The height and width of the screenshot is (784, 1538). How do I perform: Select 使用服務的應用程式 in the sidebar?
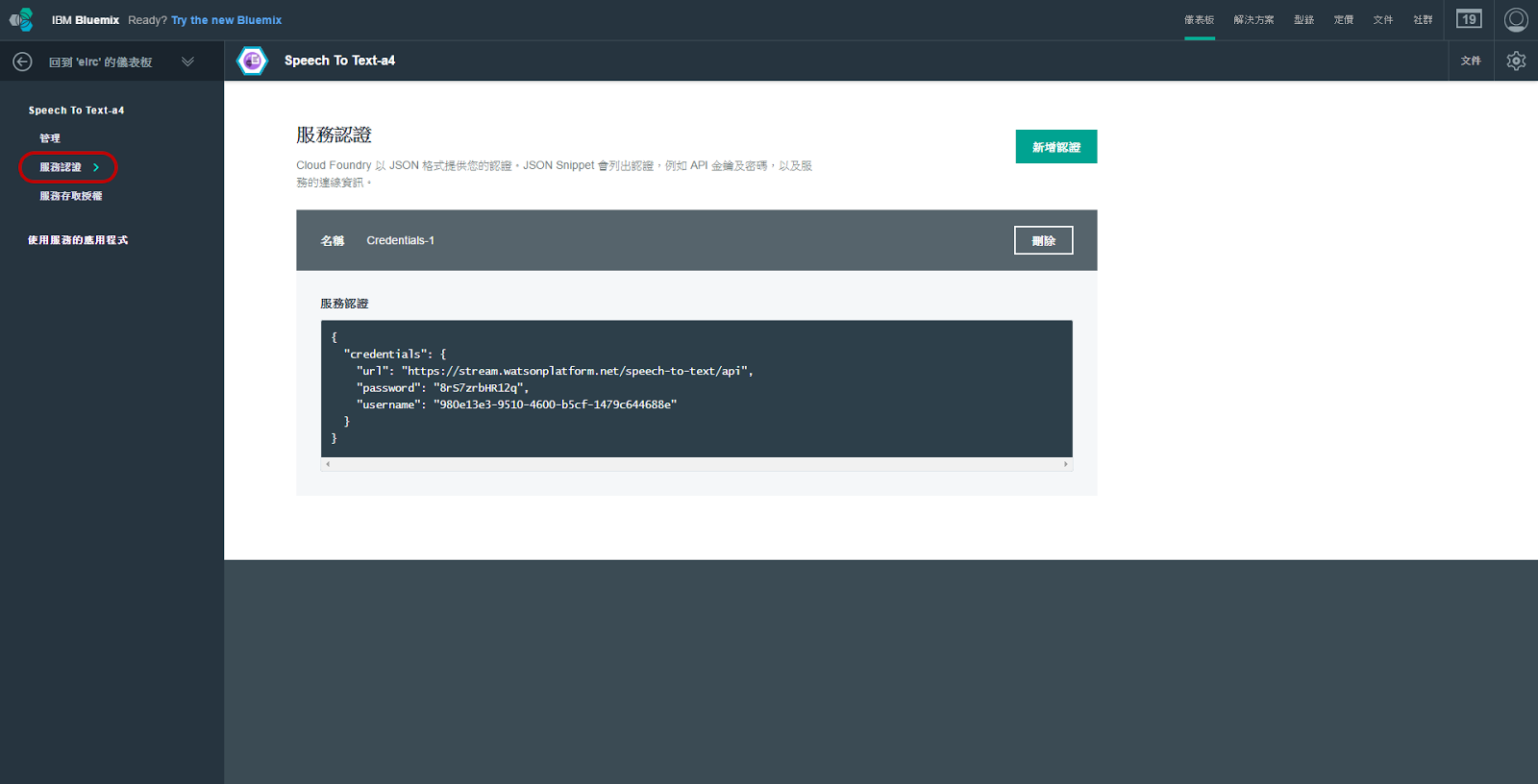tap(78, 240)
